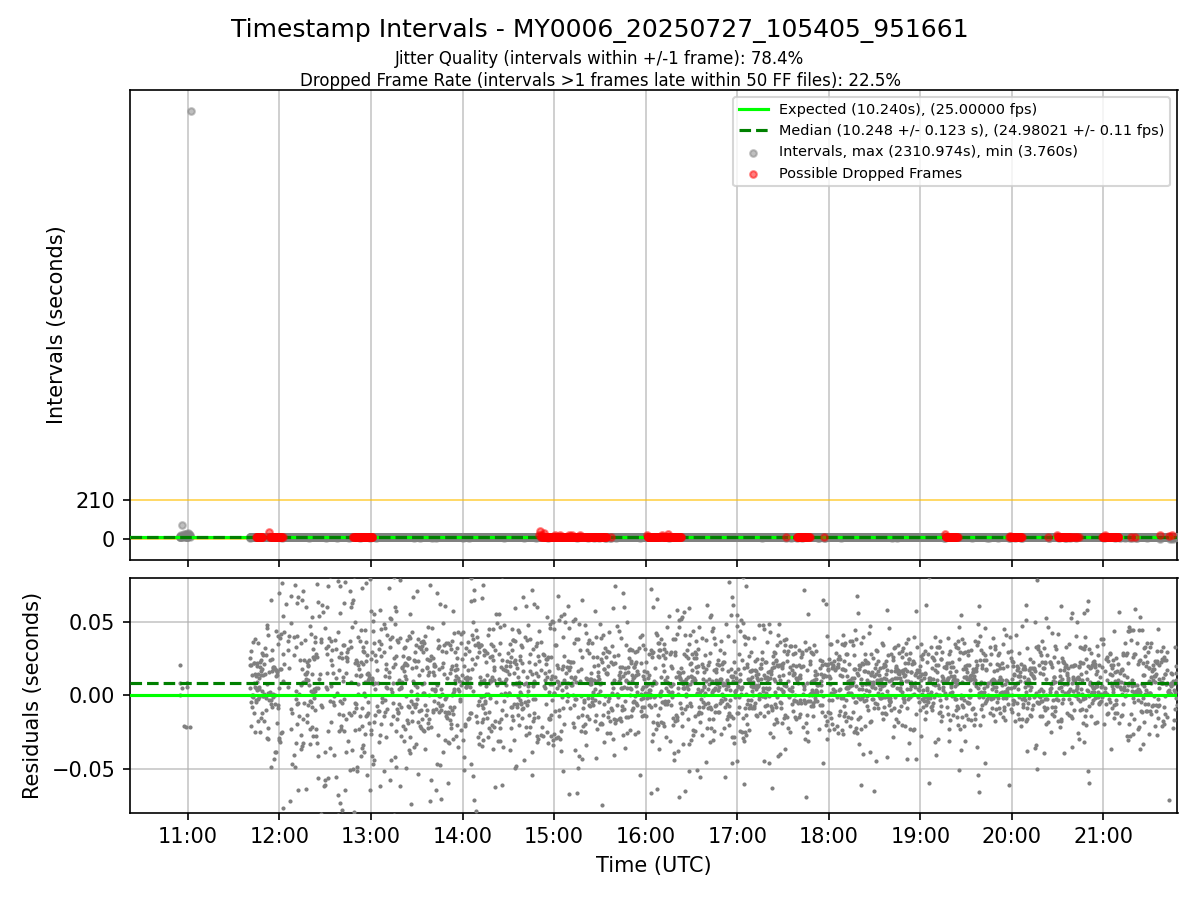This screenshot has height=900, width=1200.
Task: Click the "0" tick label on intervals axis
Action: [110, 539]
